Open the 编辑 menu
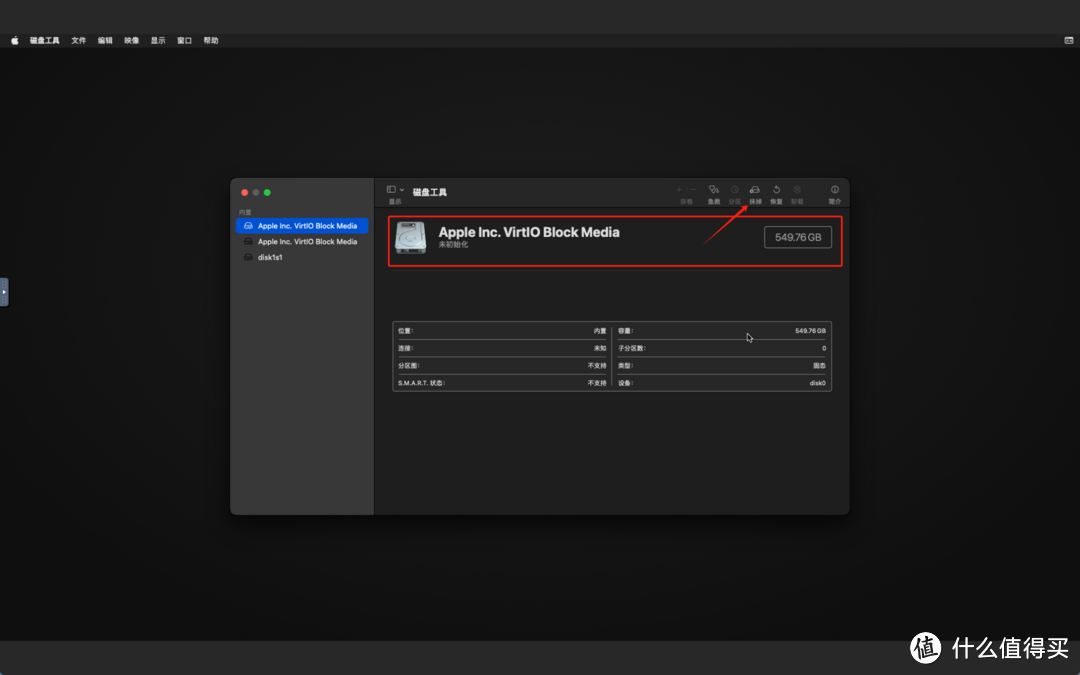 click(x=105, y=41)
